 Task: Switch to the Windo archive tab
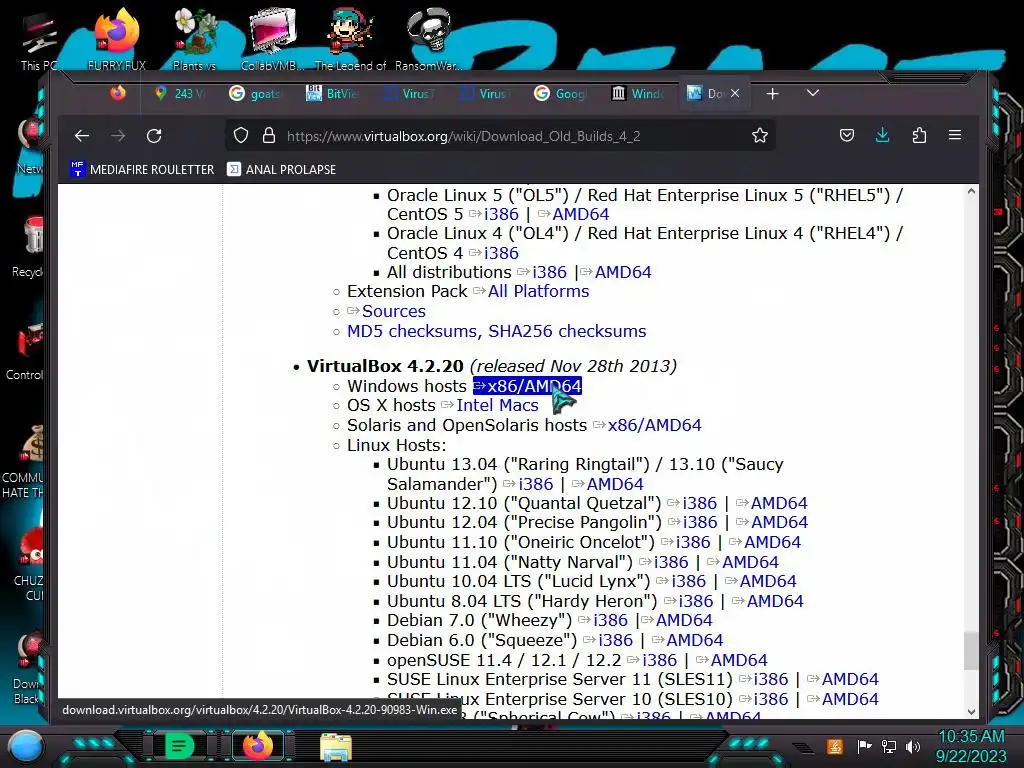click(x=637, y=93)
